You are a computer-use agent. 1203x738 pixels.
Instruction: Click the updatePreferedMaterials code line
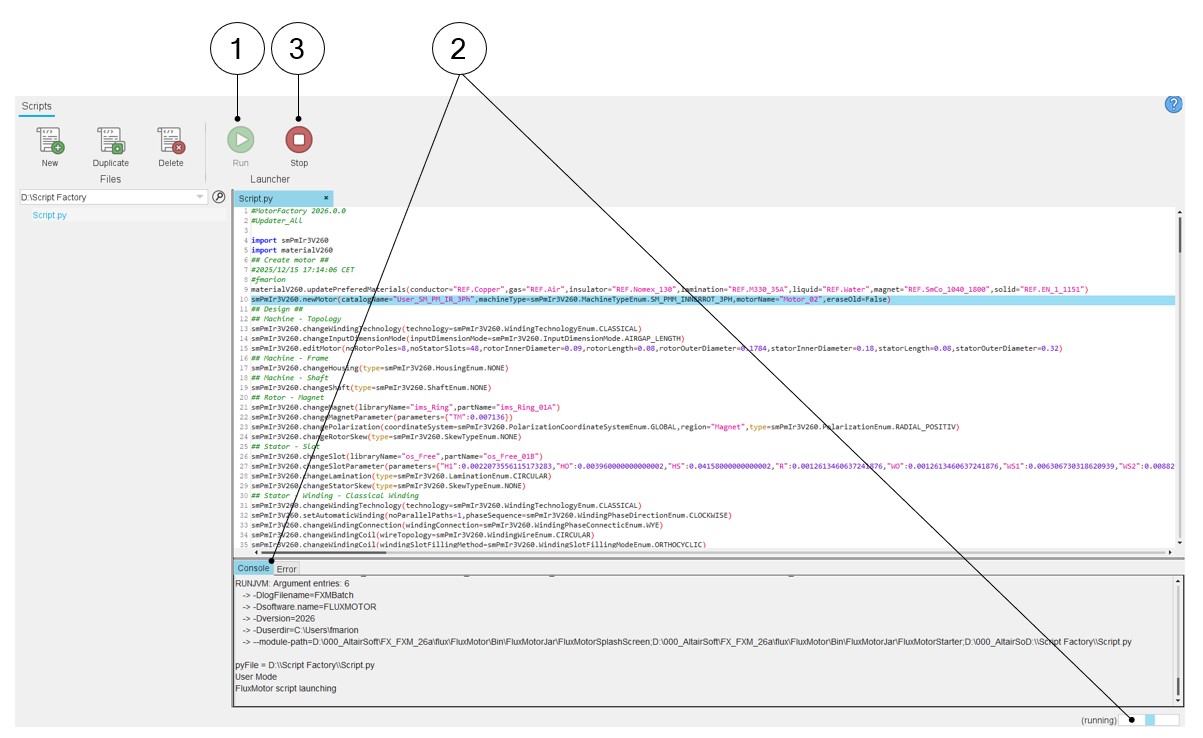[670, 289]
